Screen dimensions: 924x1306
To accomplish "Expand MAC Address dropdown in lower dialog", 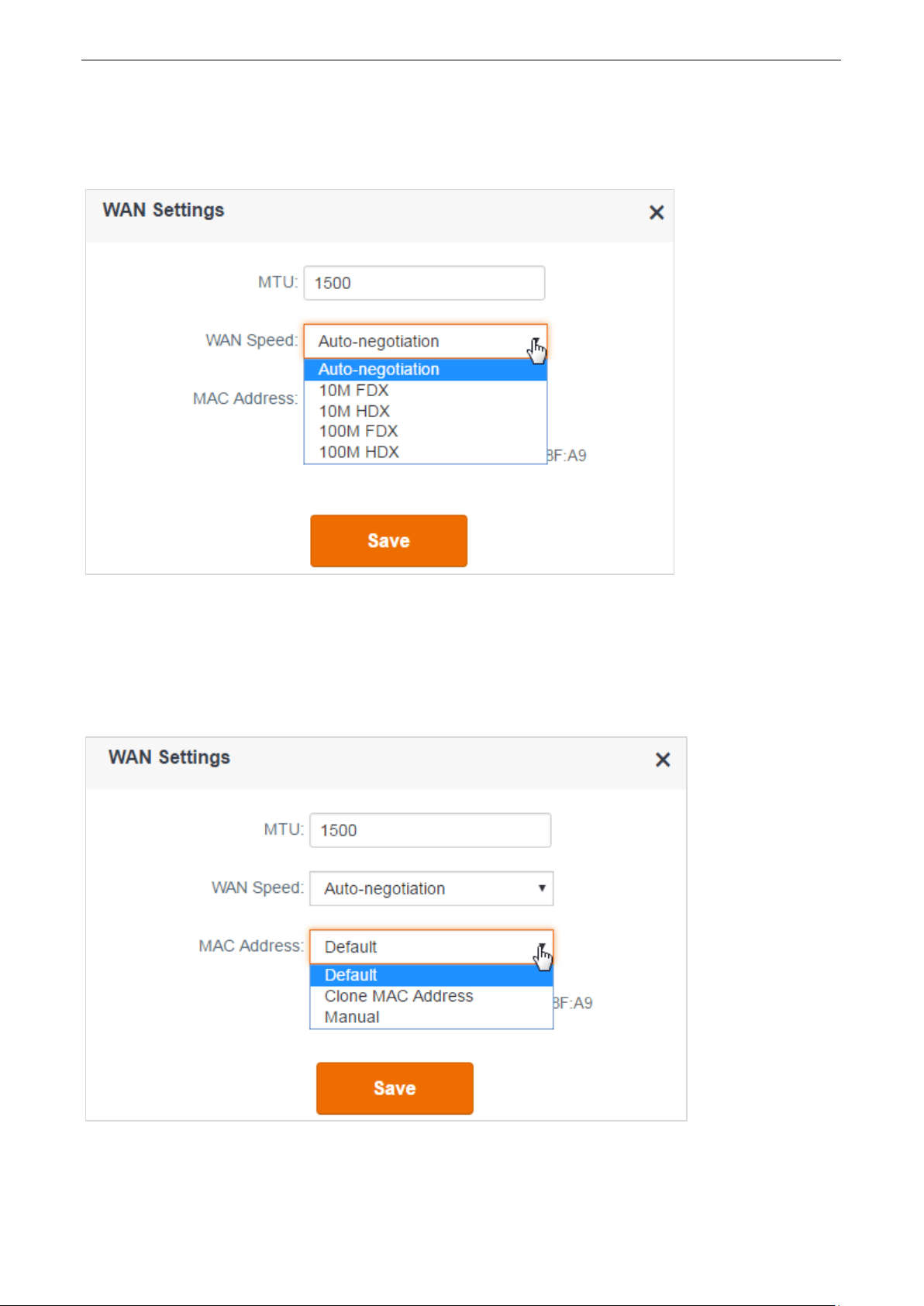I will pos(432,947).
